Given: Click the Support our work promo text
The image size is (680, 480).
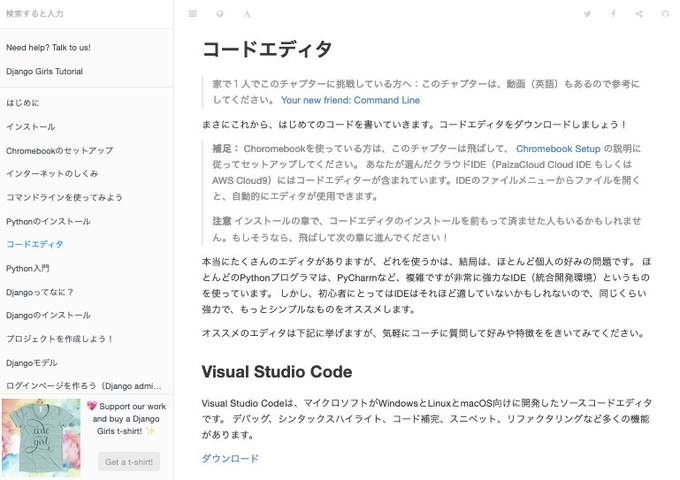Looking at the screenshot, I should click(126, 418).
